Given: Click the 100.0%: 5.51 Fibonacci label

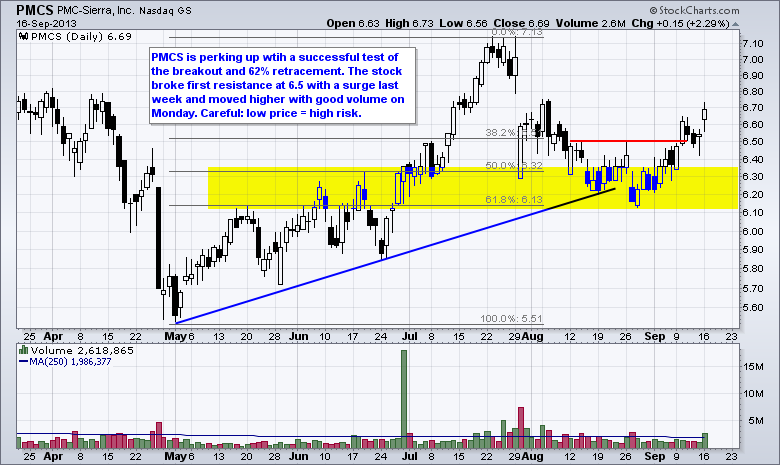Looking at the screenshot, I should point(511,318).
